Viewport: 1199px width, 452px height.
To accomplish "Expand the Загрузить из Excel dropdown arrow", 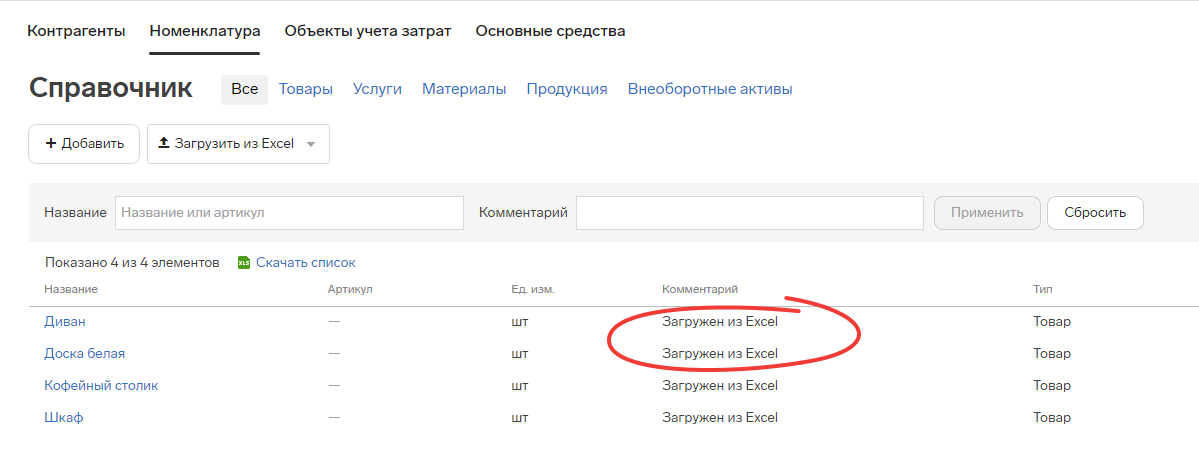I will (310, 144).
